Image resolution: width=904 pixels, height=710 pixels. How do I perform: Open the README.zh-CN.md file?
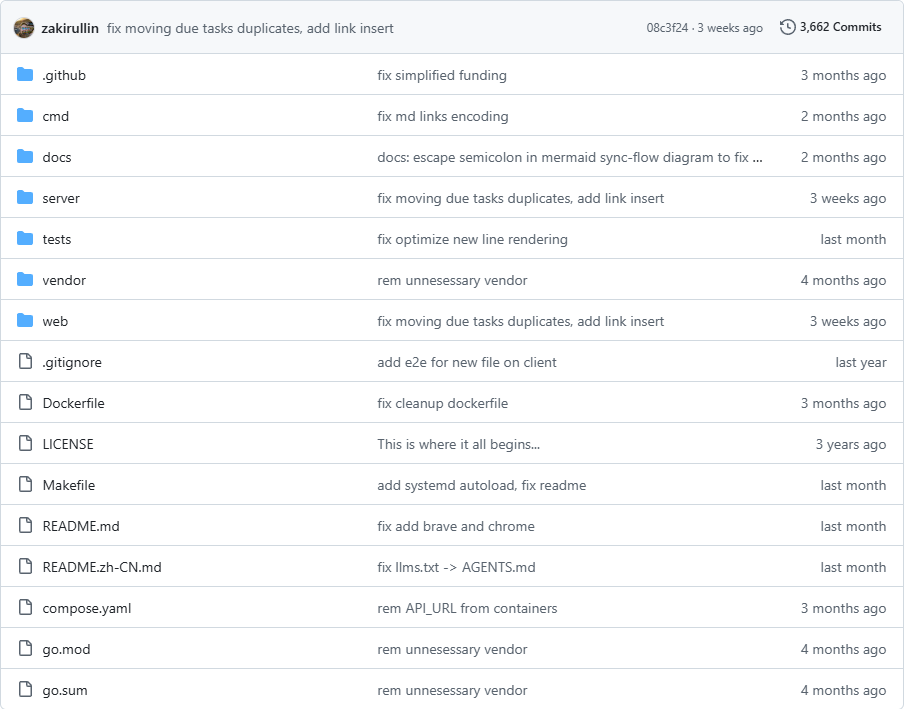tap(101, 567)
